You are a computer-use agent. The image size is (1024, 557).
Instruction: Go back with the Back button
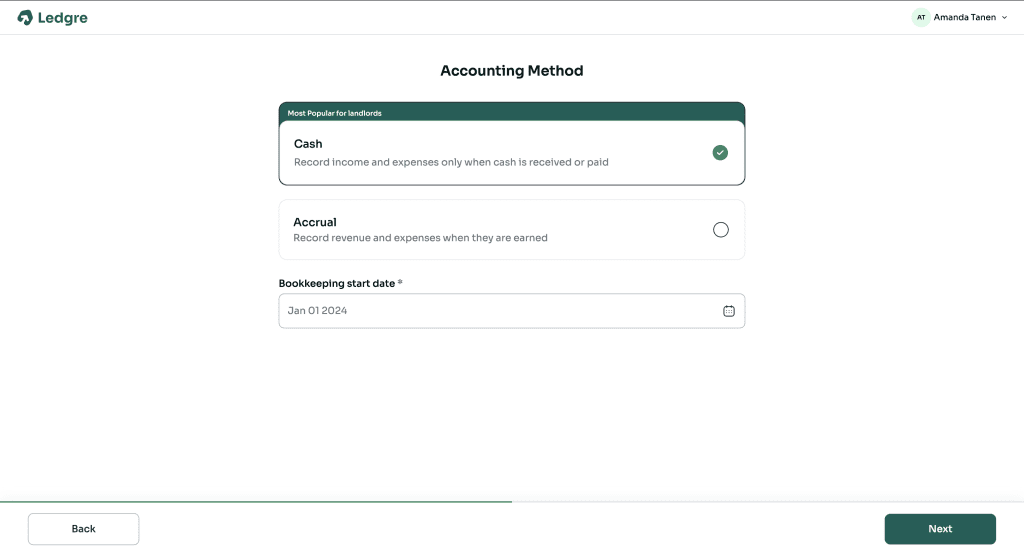tap(83, 529)
